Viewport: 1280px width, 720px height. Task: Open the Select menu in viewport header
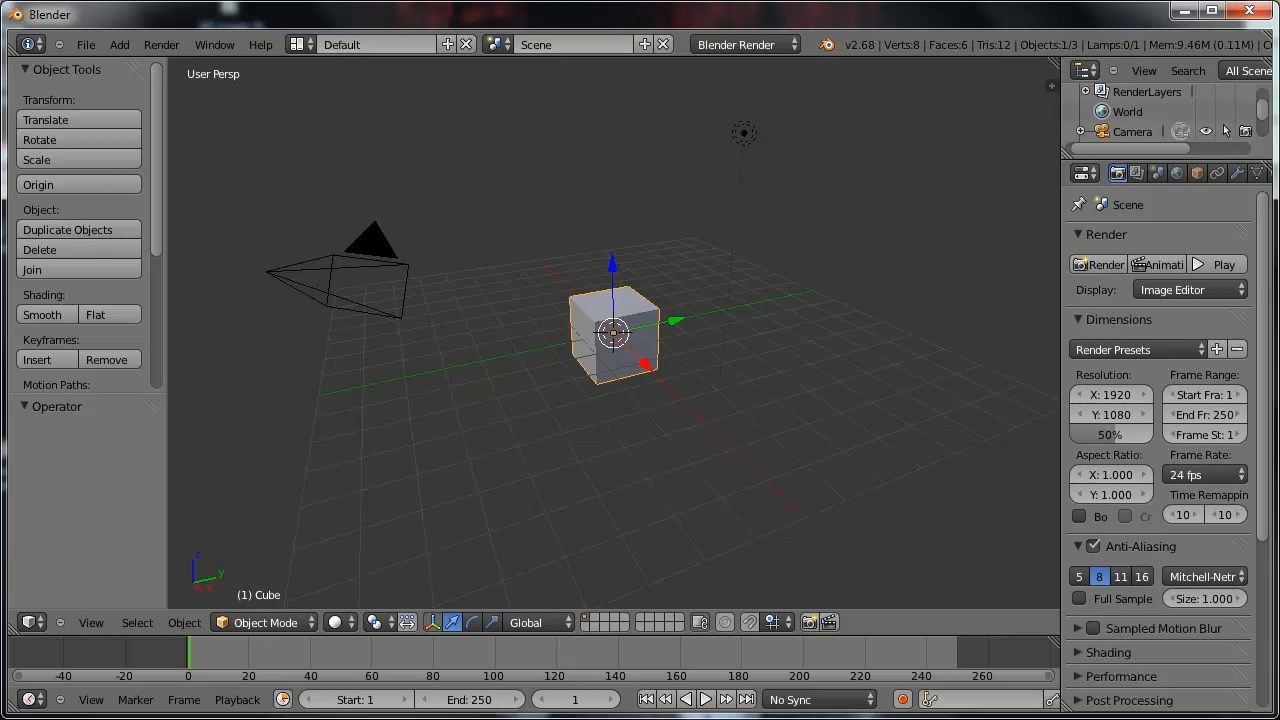point(137,622)
